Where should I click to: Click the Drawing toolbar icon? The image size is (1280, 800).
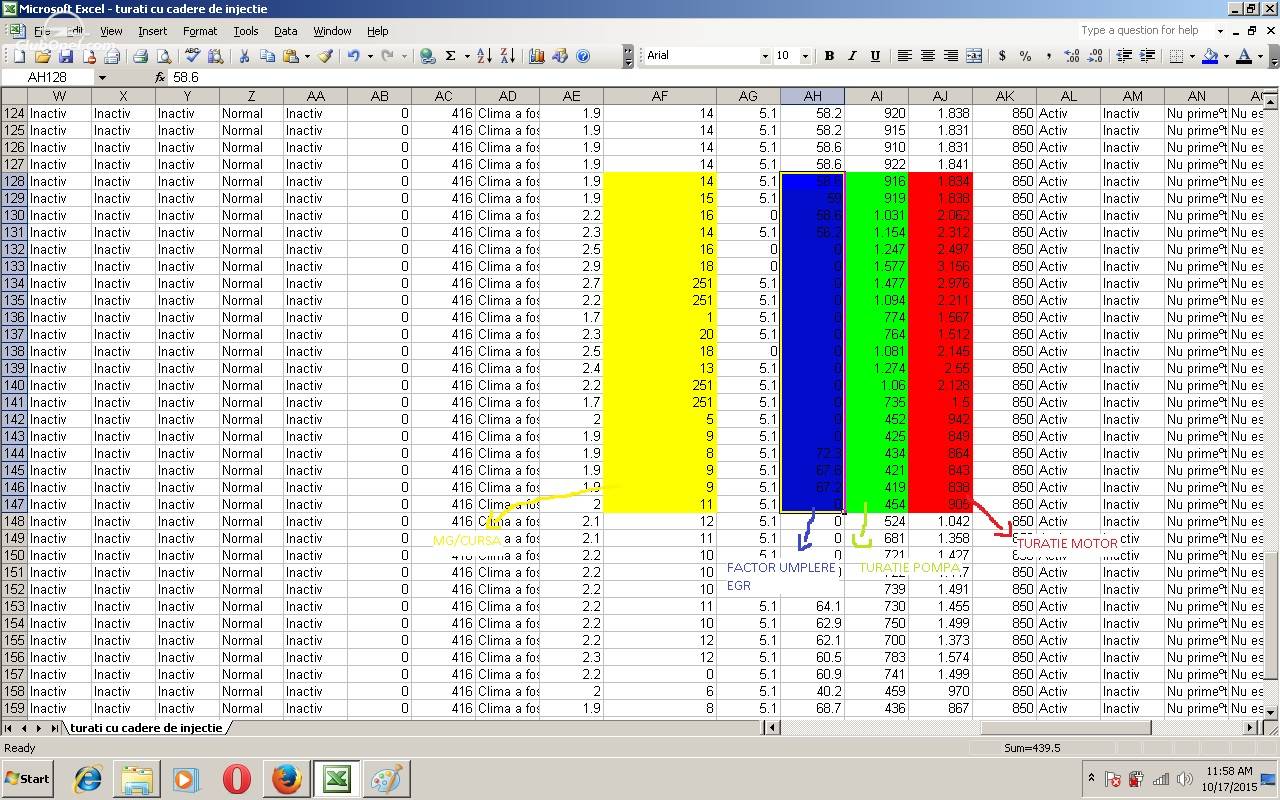[x=560, y=56]
